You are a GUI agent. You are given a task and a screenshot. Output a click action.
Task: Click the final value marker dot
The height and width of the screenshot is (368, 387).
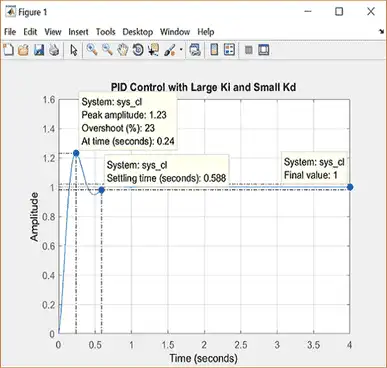(350, 187)
